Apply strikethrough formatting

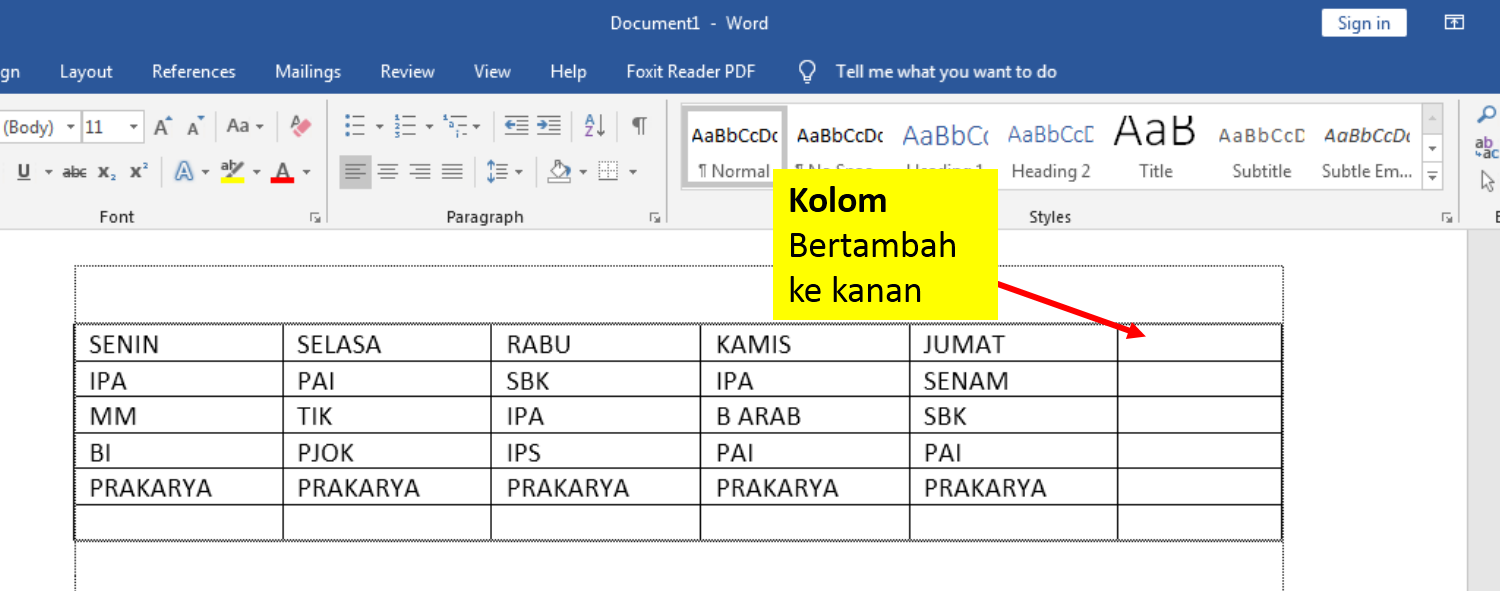pos(75,171)
